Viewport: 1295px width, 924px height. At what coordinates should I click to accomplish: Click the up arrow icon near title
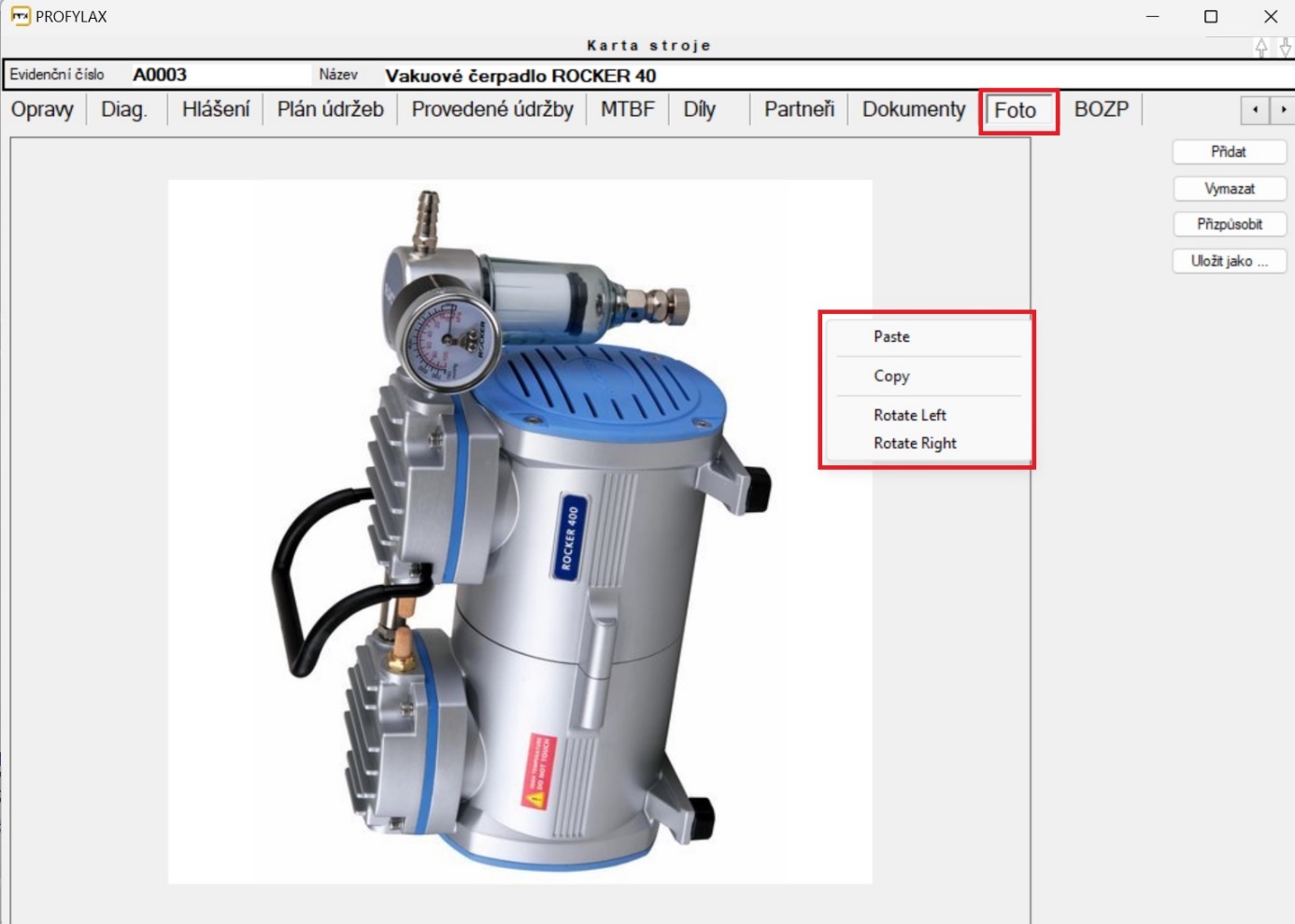point(1261,48)
